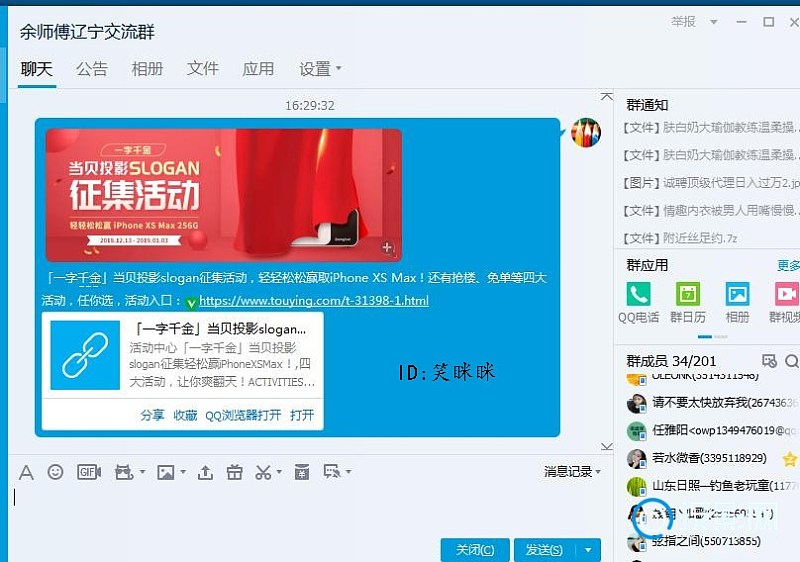This screenshot has height=562, width=800.
Task: Open the touying.com hyperlink
Action: [314, 301]
